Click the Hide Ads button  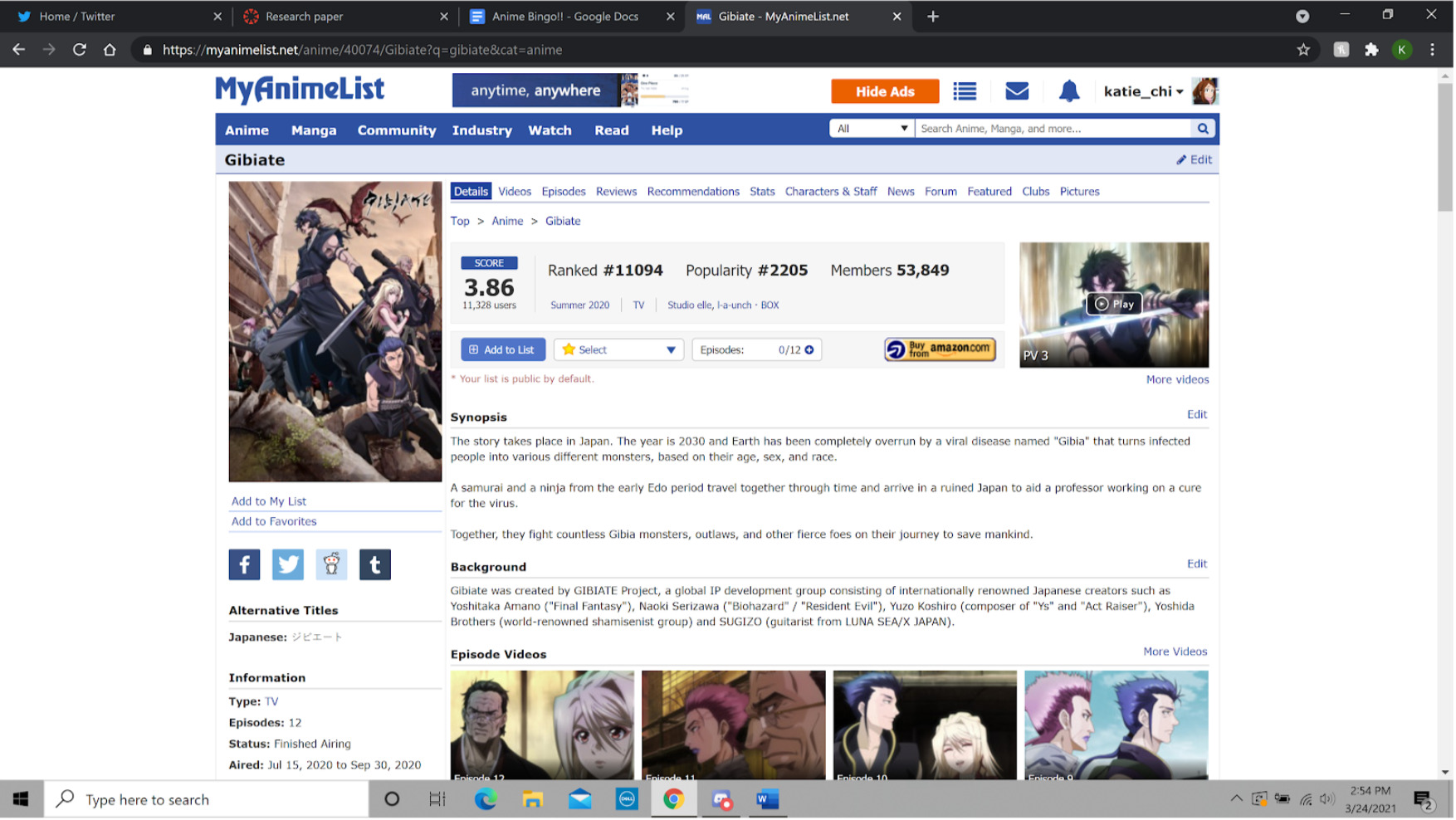point(887,92)
